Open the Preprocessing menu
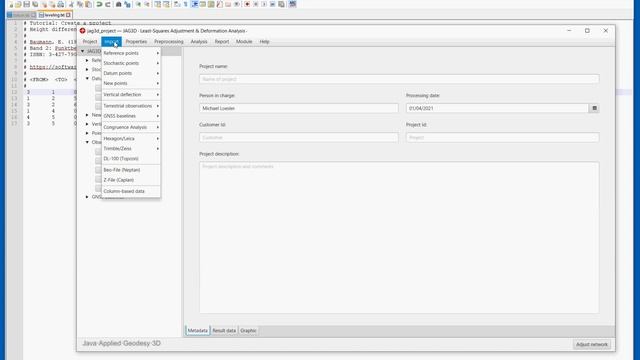The height and width of the screenshot is (360, 640). pyautogui.click(x=169, y=42)
